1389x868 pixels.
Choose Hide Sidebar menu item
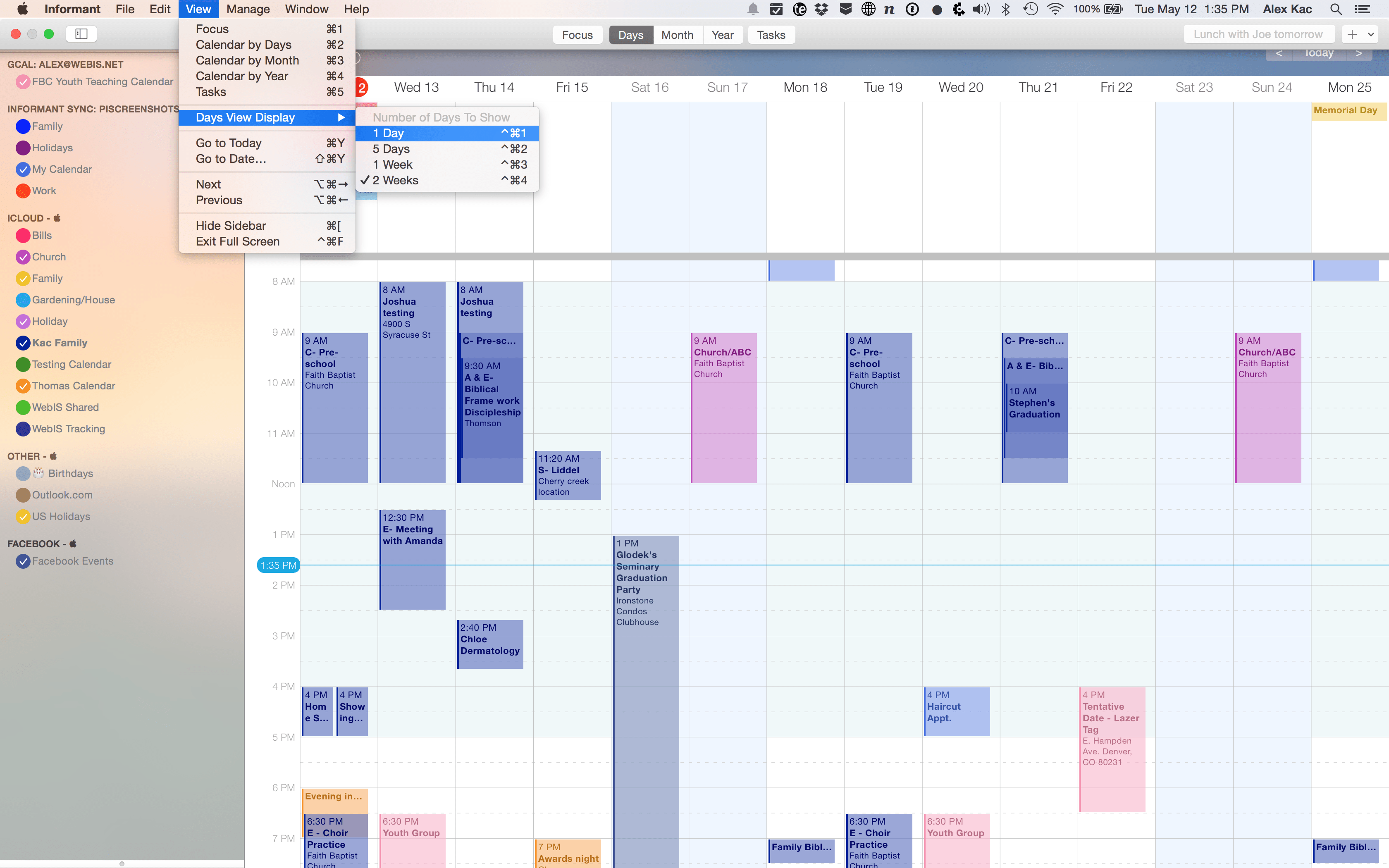click(x=231, y=226)
